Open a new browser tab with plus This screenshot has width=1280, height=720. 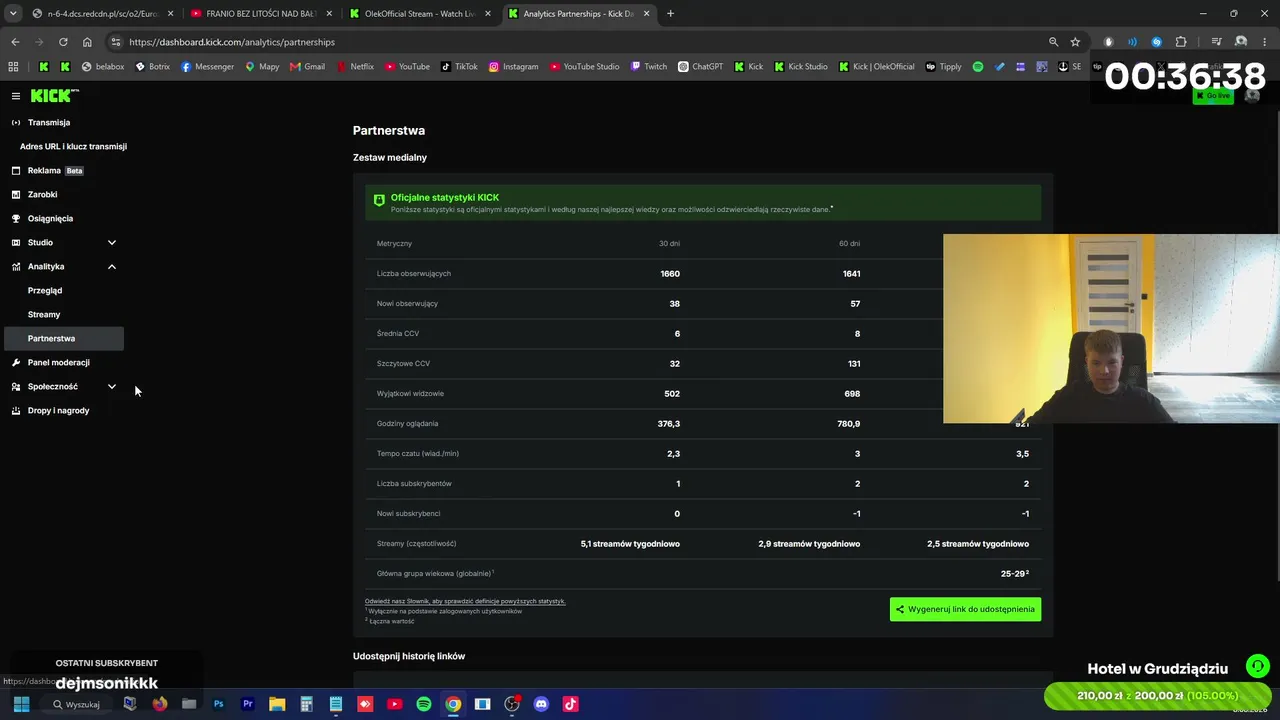point(670,14)
